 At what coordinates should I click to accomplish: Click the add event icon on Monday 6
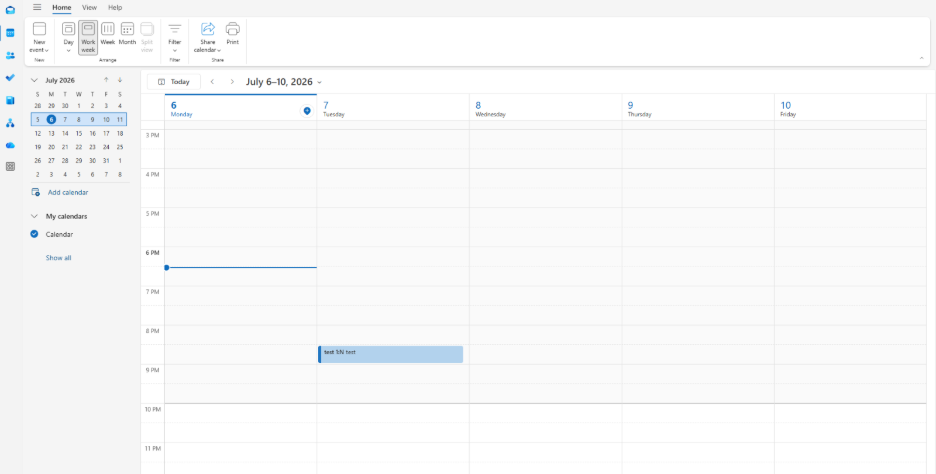[x=307, y=110]
